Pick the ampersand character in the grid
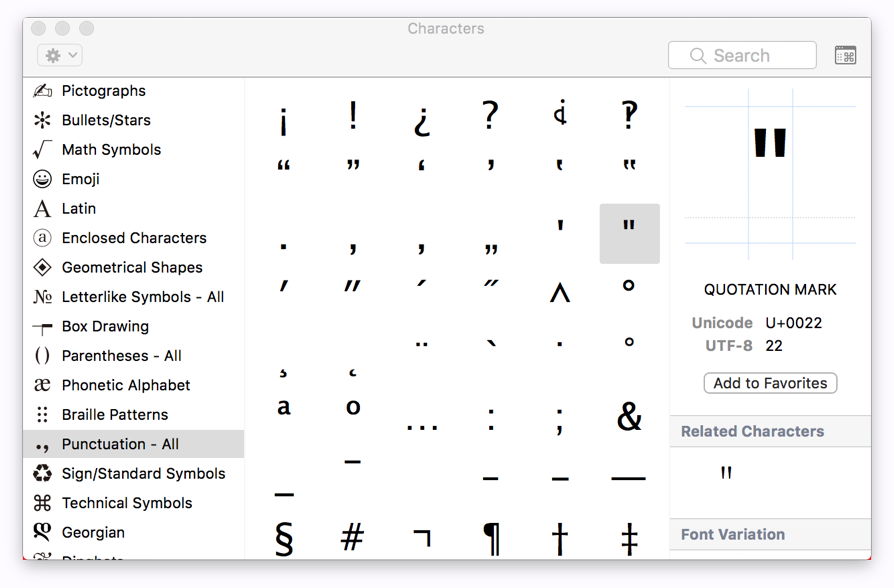Viewport: 894px width, 588px height. point(629,417)
